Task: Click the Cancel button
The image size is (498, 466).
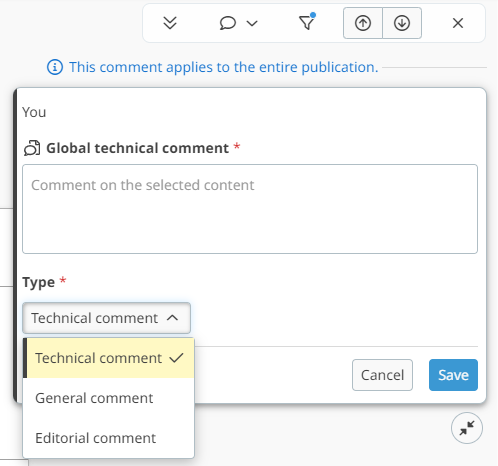Action: click(x=382, y=375)
